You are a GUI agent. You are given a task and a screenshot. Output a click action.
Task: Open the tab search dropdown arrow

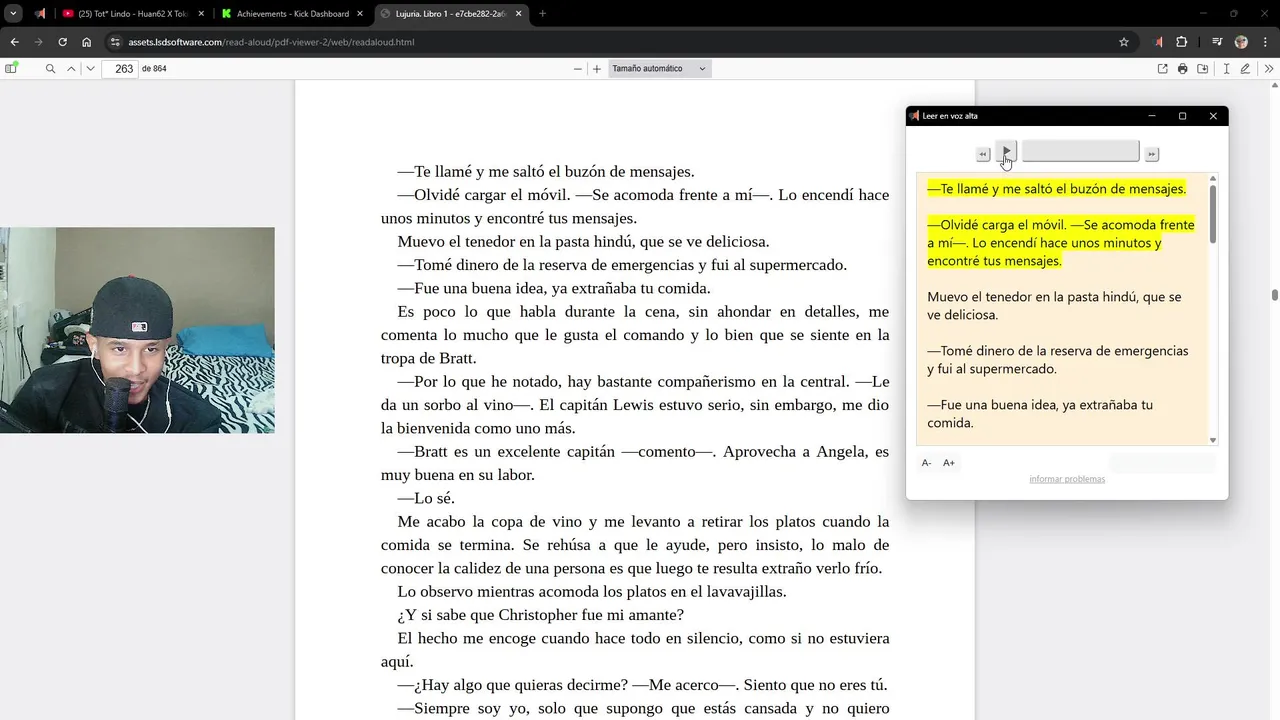(13, 14)
